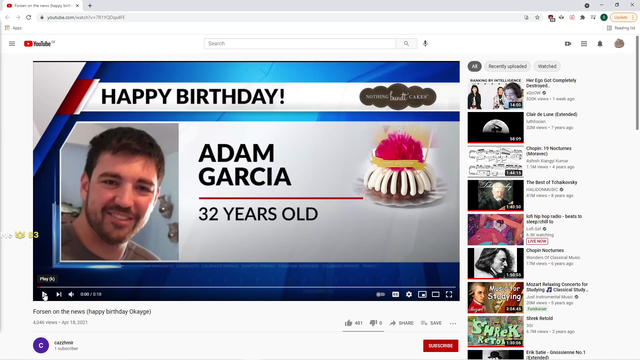The width and height of the screenshot is (640, 360).
Task: Click the browser address bar URL
Action: 86,18
